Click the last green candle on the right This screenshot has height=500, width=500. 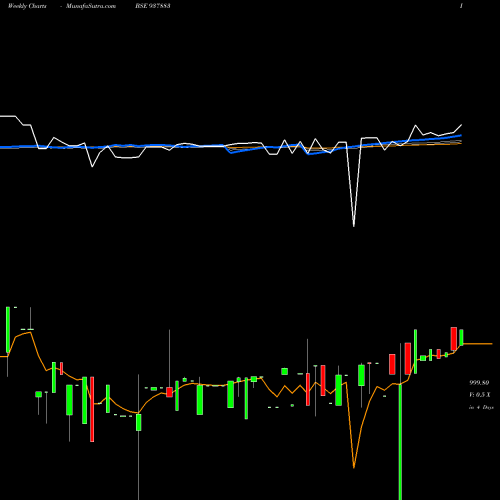coord(461,337)
